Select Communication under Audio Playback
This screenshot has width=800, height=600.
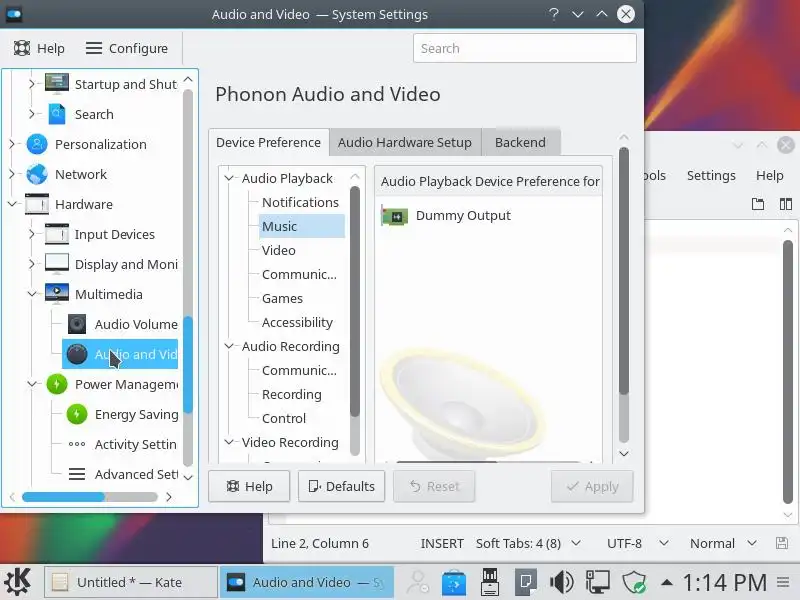[x=299, y=274]
